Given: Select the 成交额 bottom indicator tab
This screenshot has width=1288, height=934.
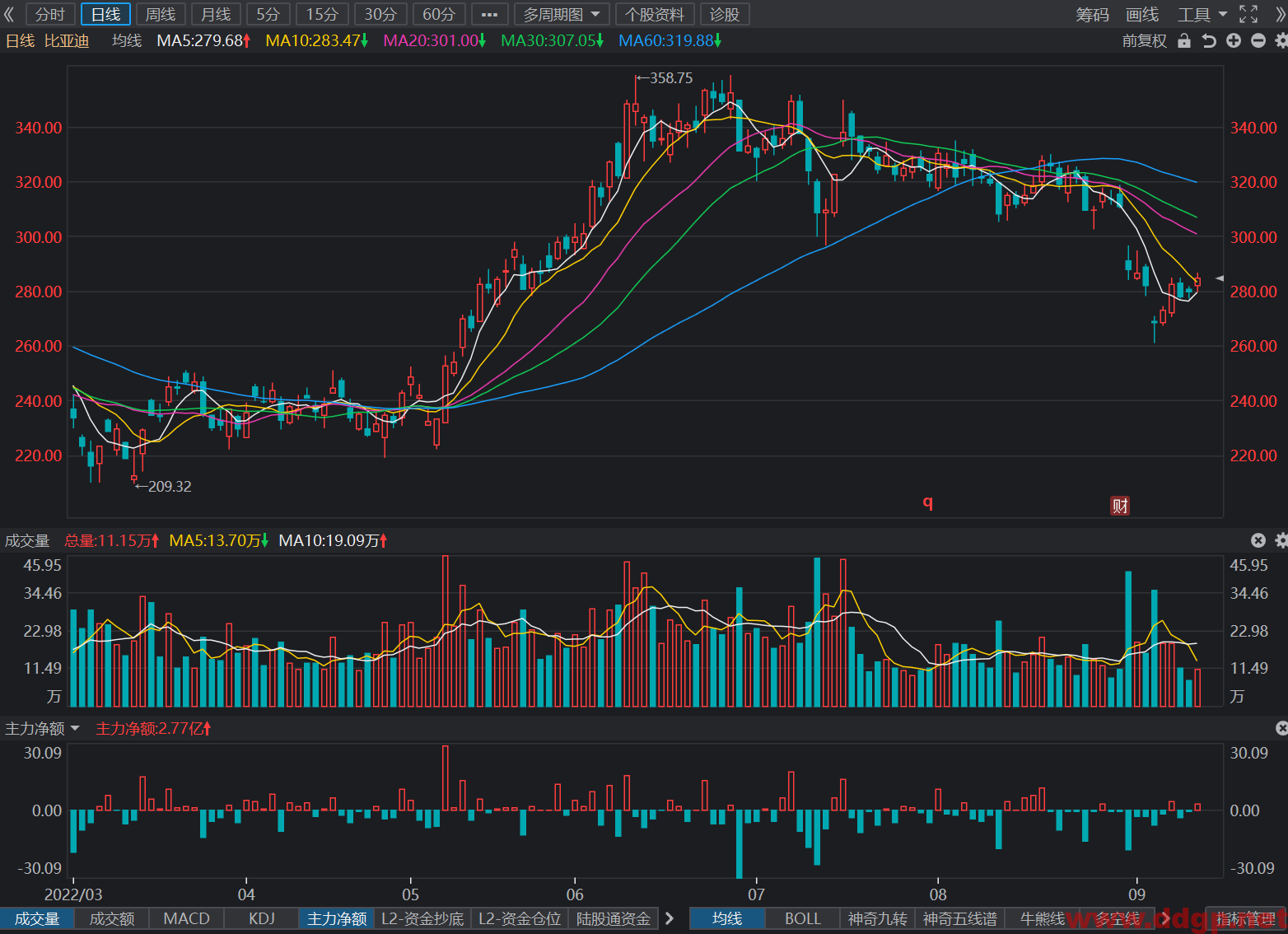Looking at the screenshot, I should tap(112, 918).
